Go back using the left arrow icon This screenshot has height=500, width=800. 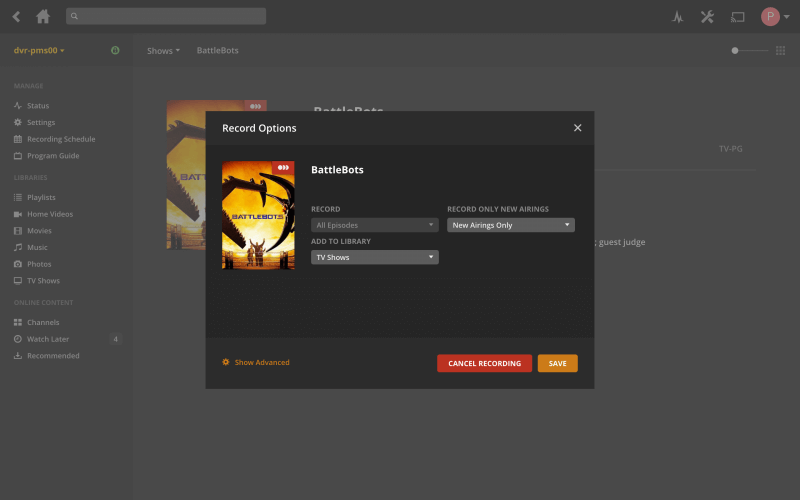tap(16, 16)
